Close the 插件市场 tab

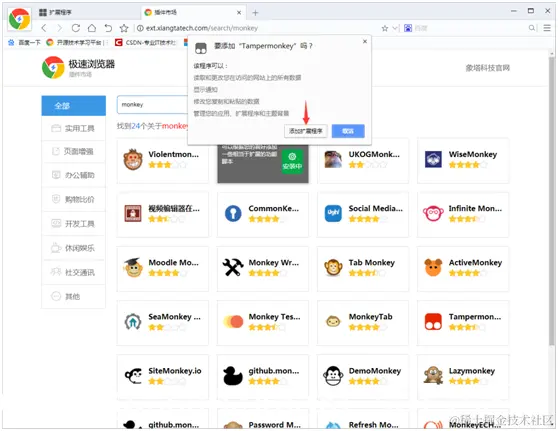pyautogui.click(x=239, y=12)
